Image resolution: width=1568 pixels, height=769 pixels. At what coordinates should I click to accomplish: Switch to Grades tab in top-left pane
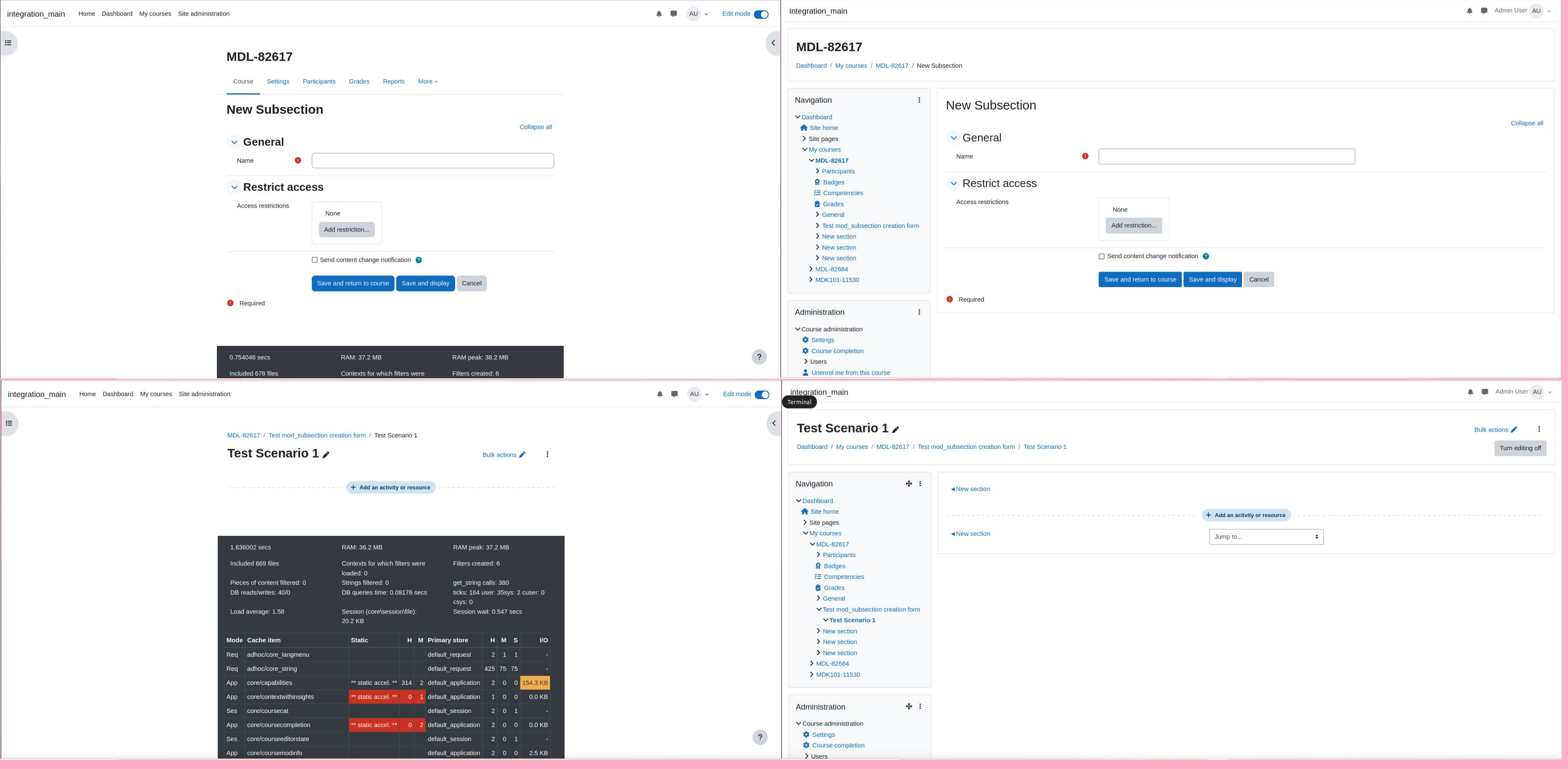(359, 81)
